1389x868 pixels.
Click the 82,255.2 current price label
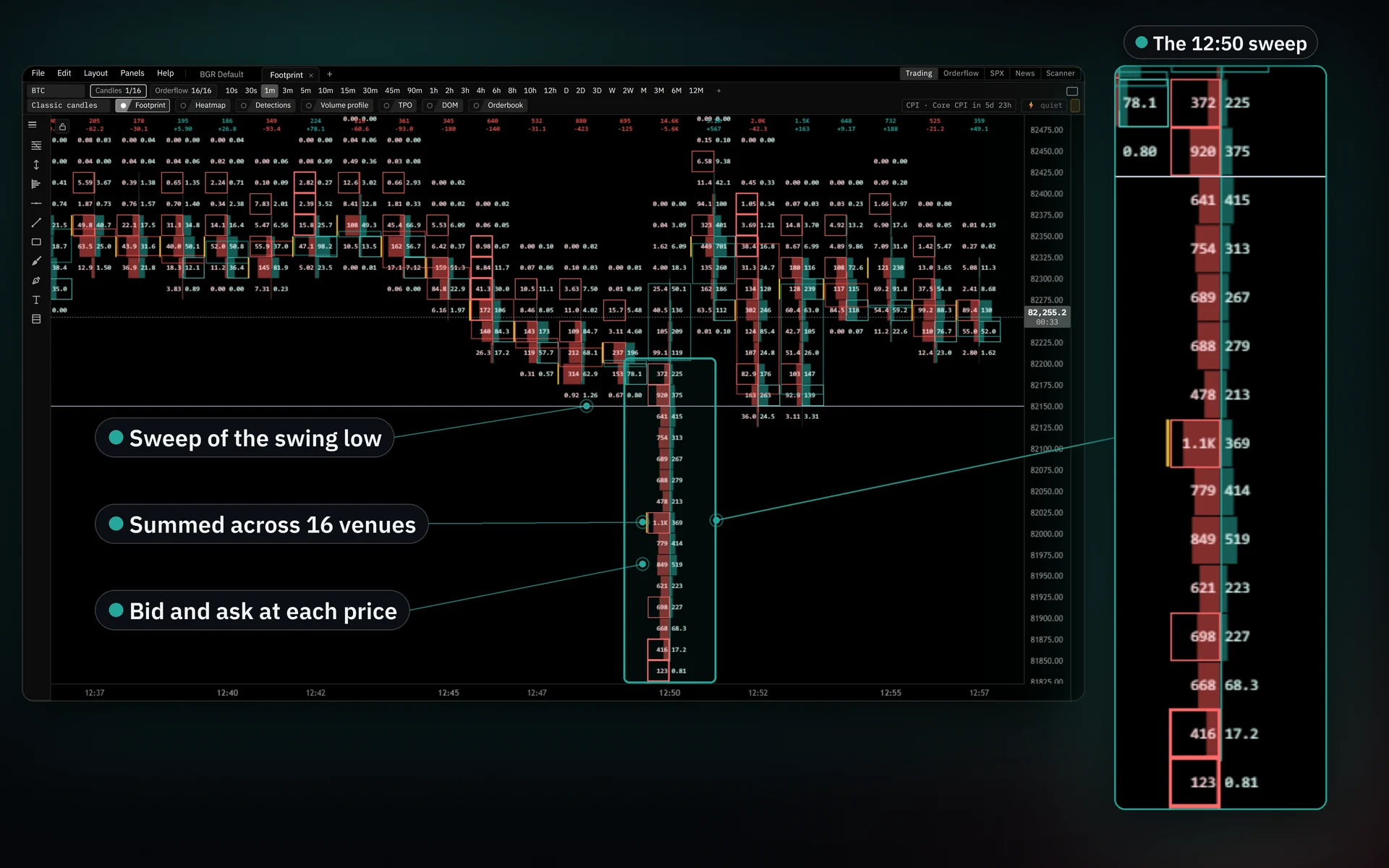click(x=1047, y=317)
